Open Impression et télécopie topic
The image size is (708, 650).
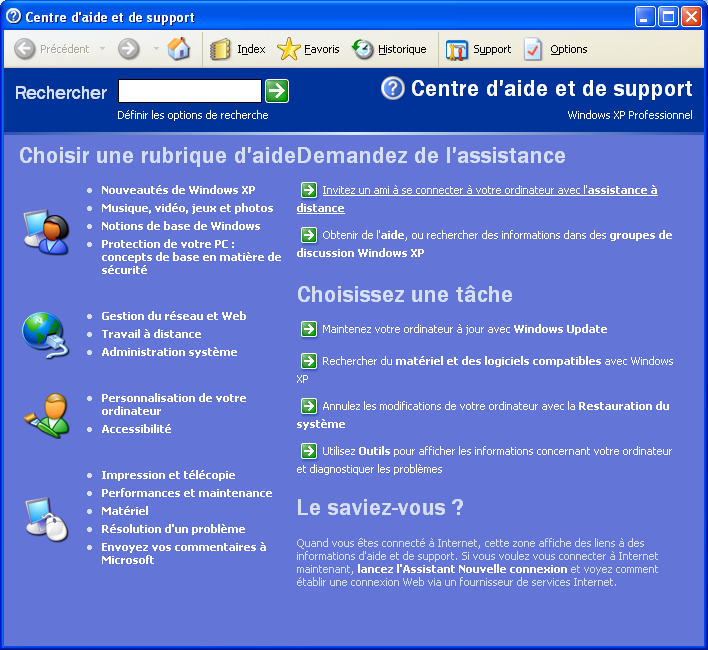168,475
